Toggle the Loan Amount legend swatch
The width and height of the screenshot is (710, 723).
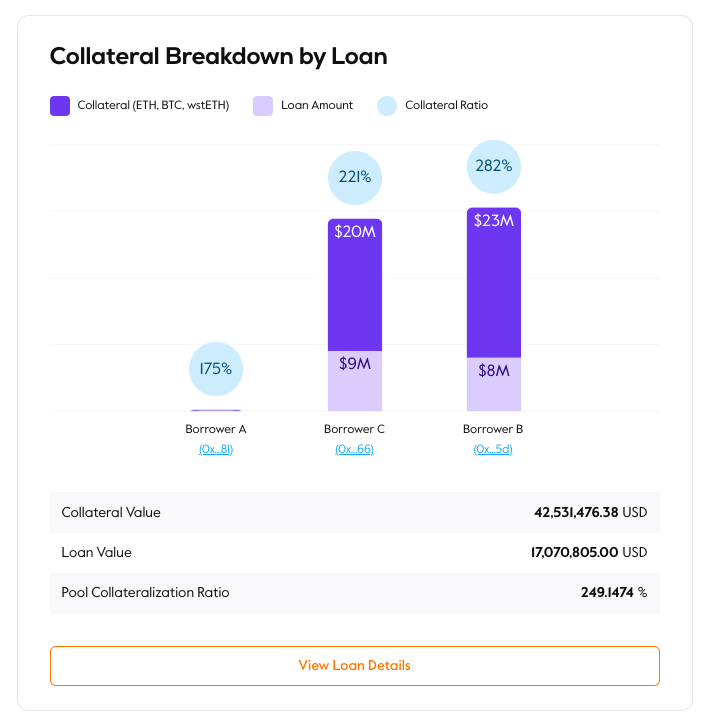[263, 106]
